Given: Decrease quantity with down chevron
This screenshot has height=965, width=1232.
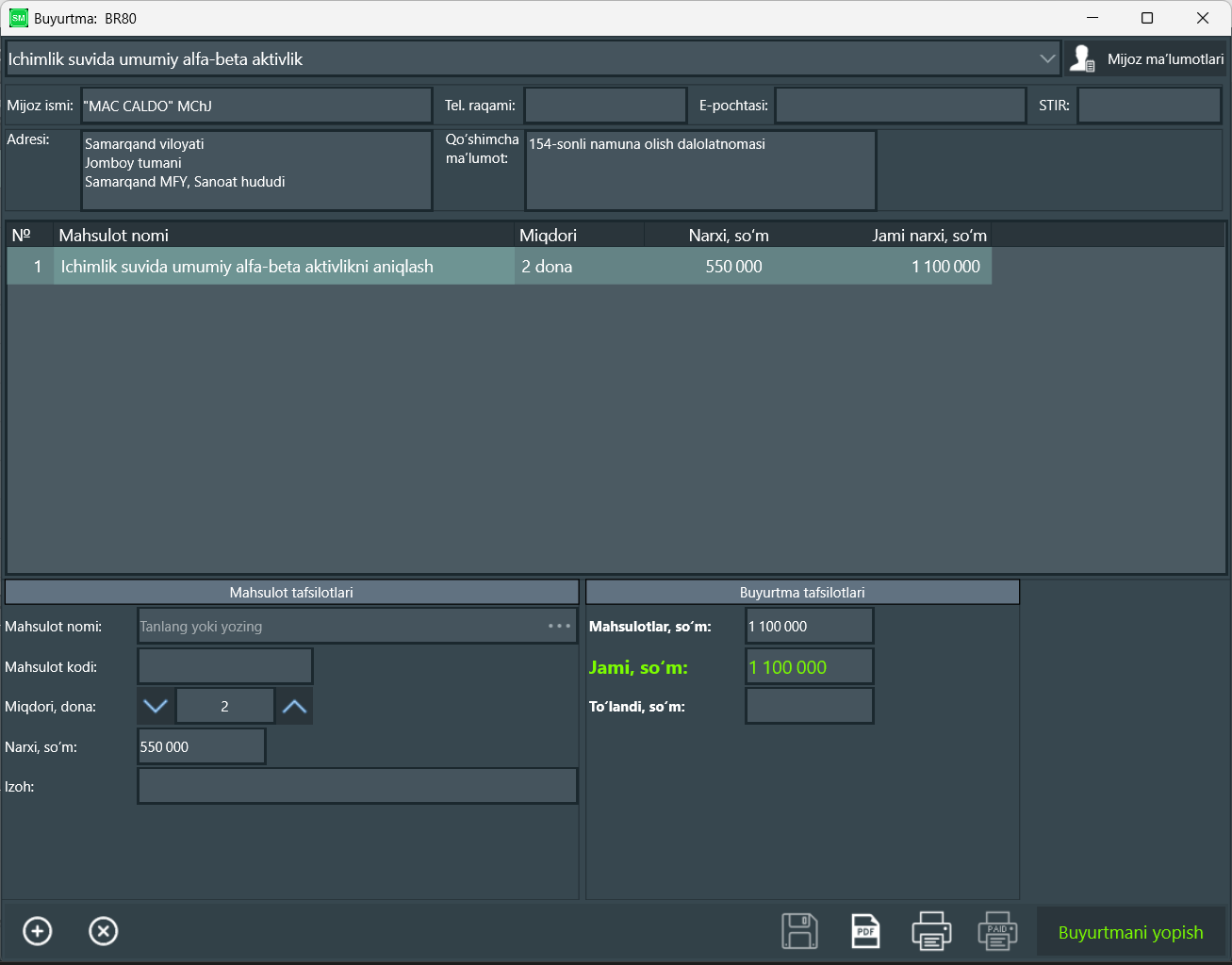Looking at the screenshot, I should click(x=156, y=706).
